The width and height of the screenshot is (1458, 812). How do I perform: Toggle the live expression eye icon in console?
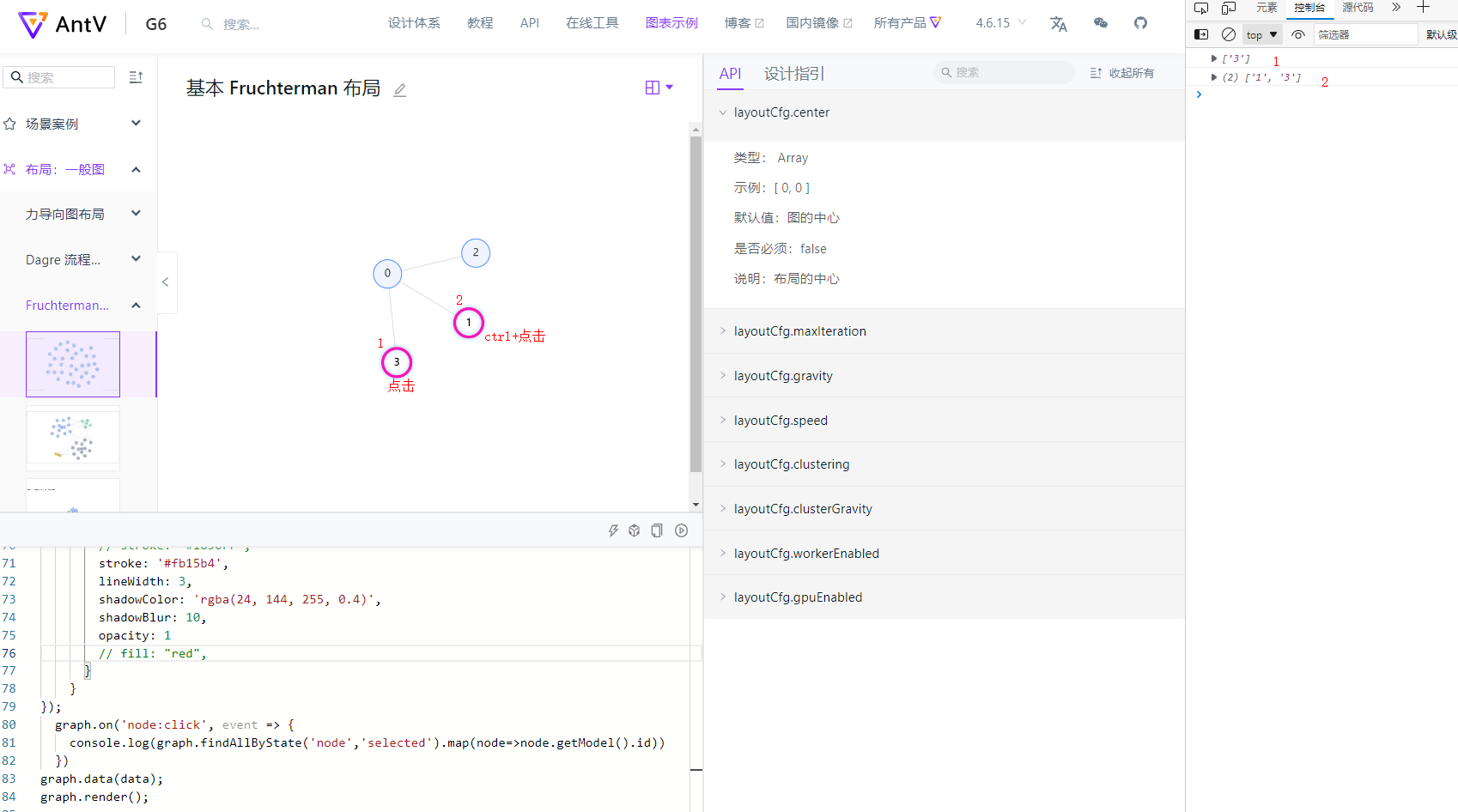pos(1297,34)
